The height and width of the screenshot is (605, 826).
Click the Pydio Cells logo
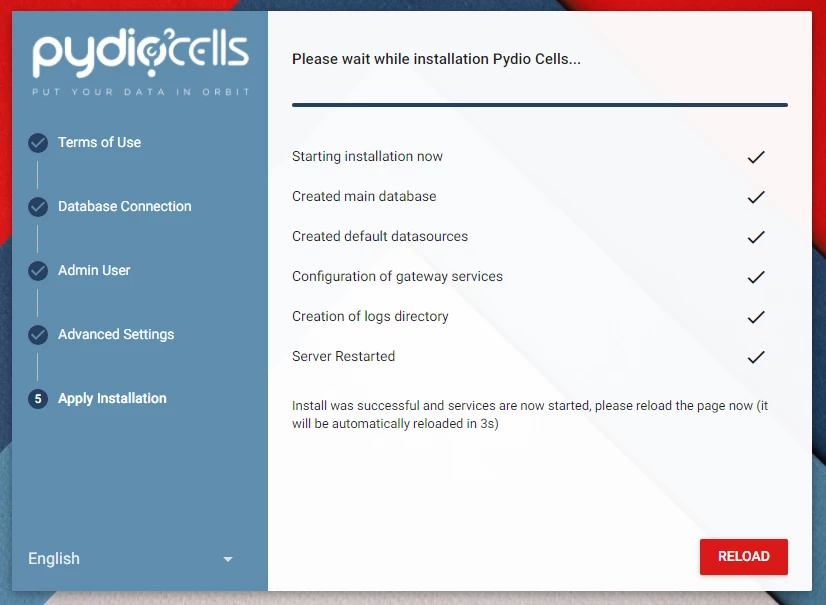pos(140,62)
